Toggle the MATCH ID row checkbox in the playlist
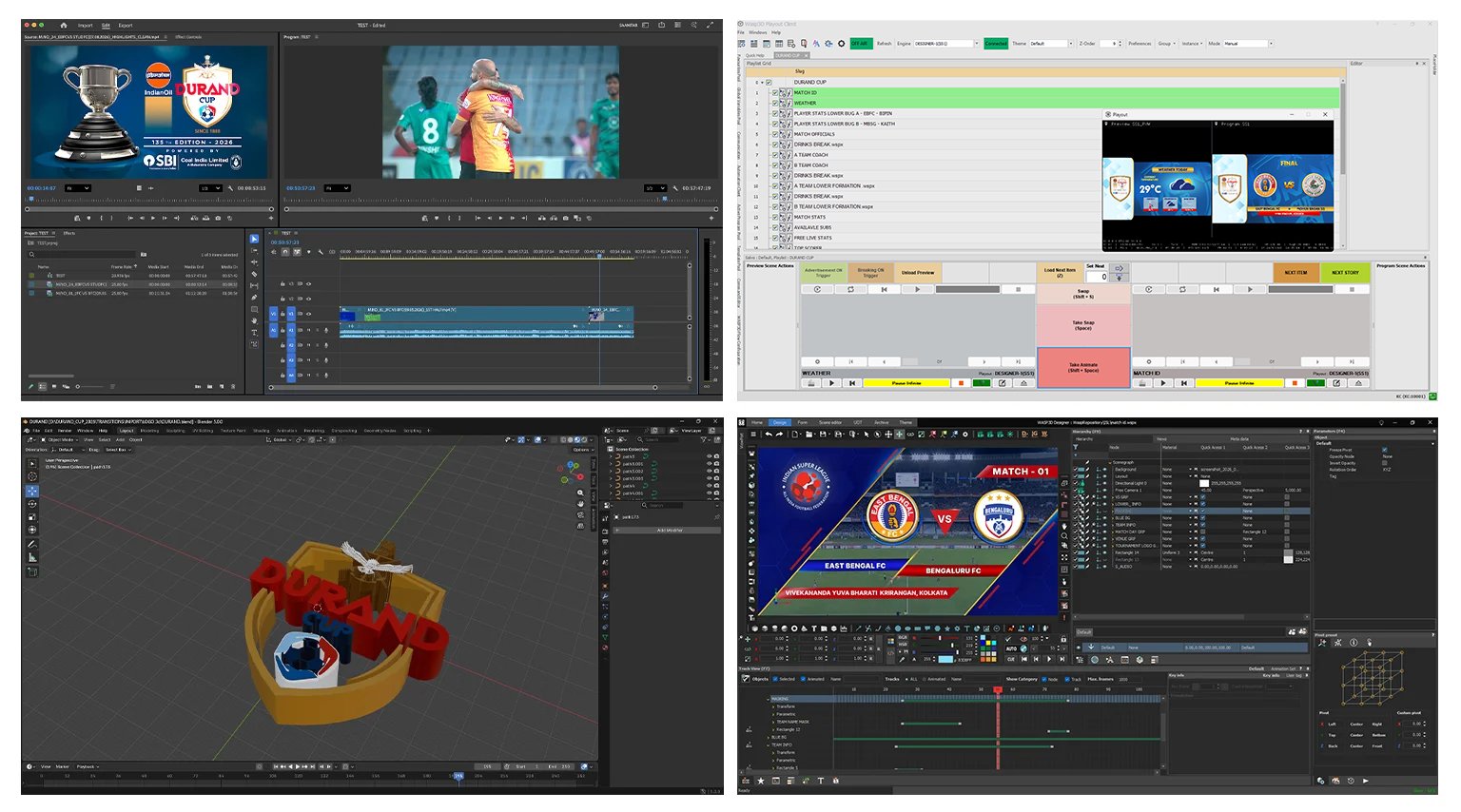 pos(774,93)
